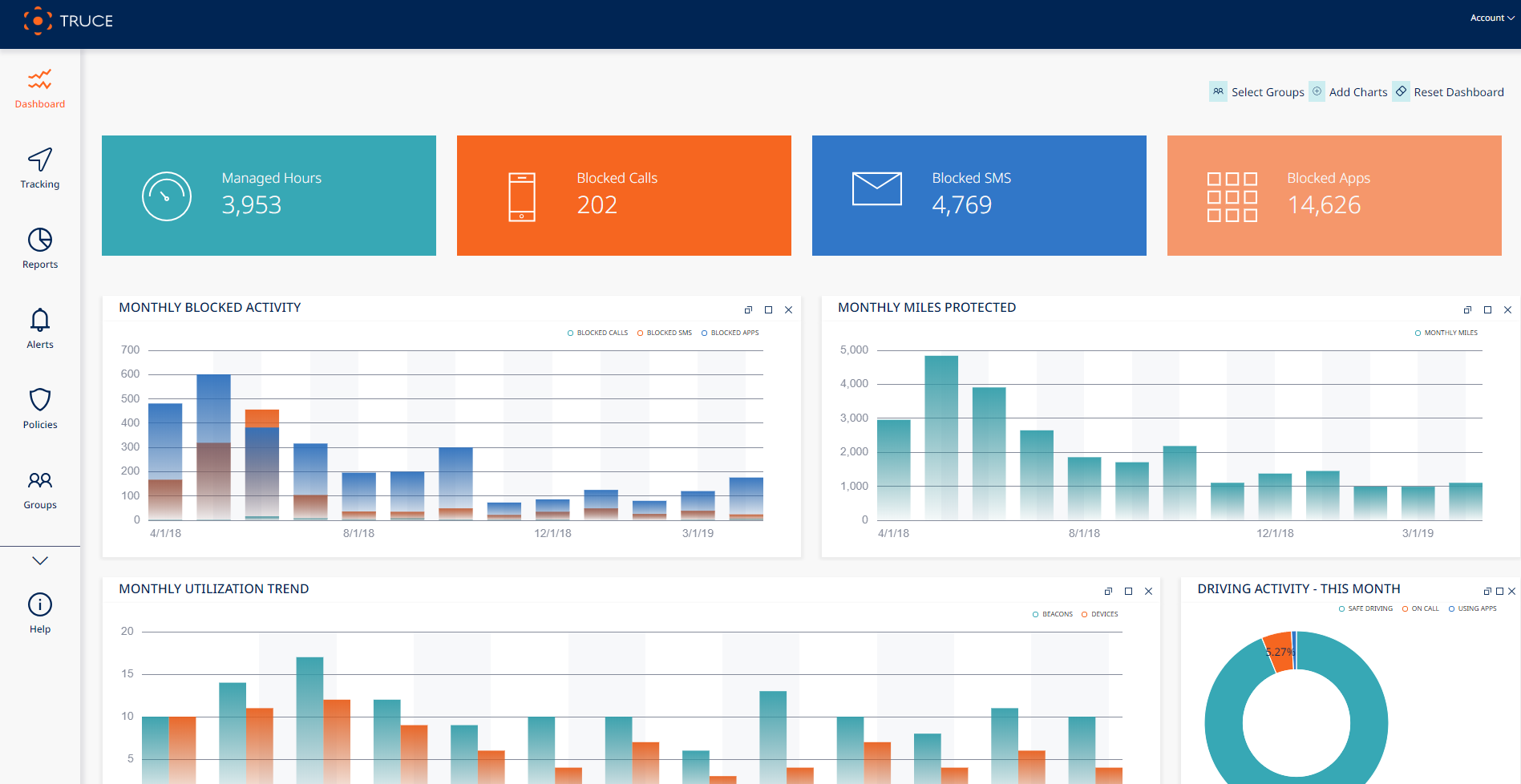
Task: Toggle the BLOCKED CALLS legend on Monthly Blocked Activity
Action: (597, 332)
